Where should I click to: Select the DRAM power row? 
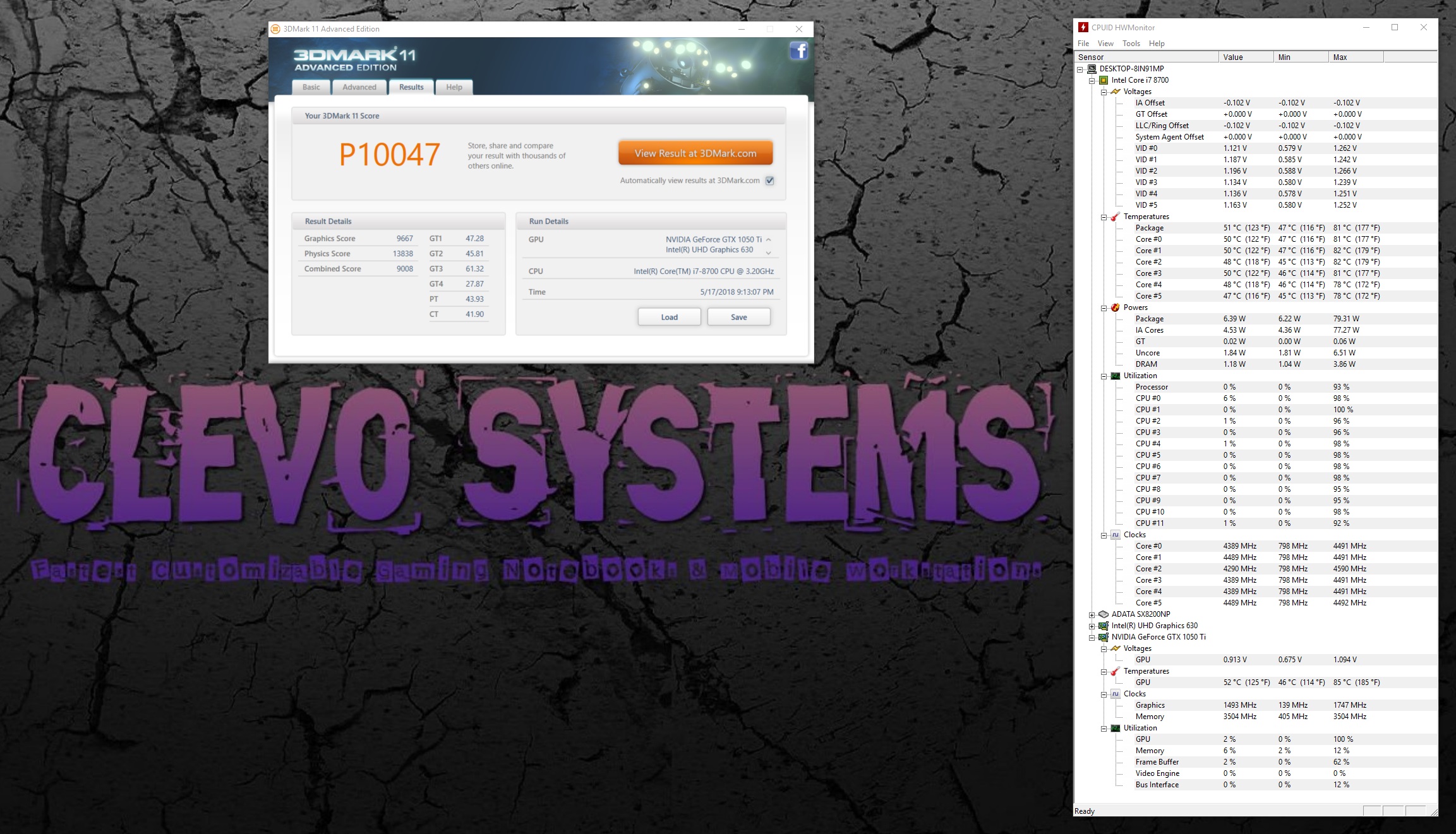(1257, 364)
